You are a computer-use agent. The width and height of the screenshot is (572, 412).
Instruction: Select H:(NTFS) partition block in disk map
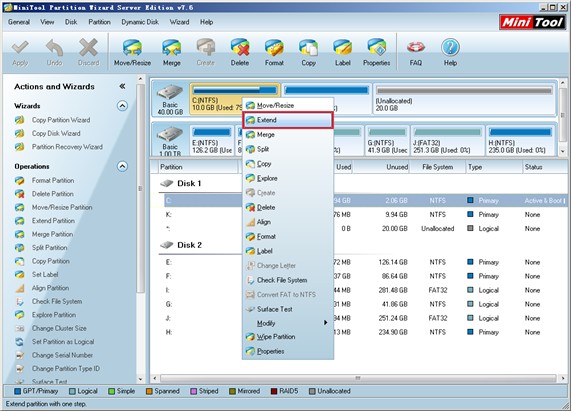coord(520,140)
